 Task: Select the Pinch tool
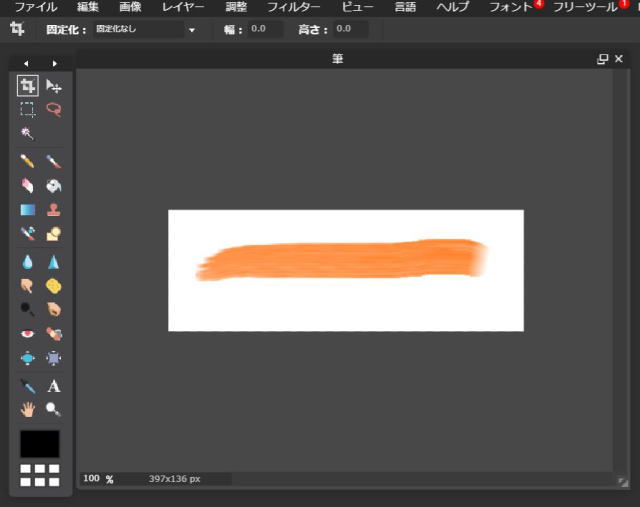[x=53, y=358]
